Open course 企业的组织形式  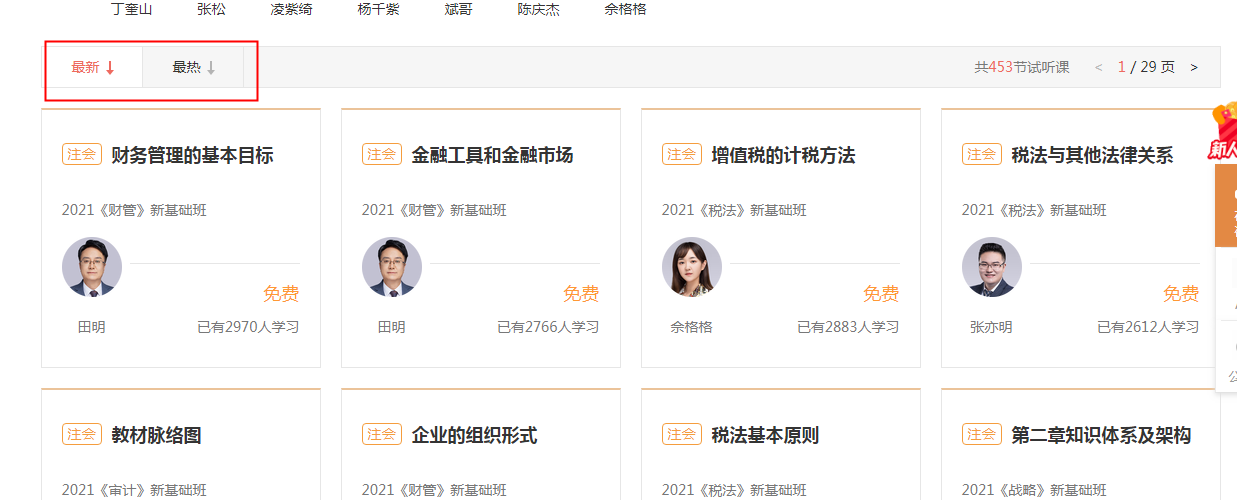point(474,435)
